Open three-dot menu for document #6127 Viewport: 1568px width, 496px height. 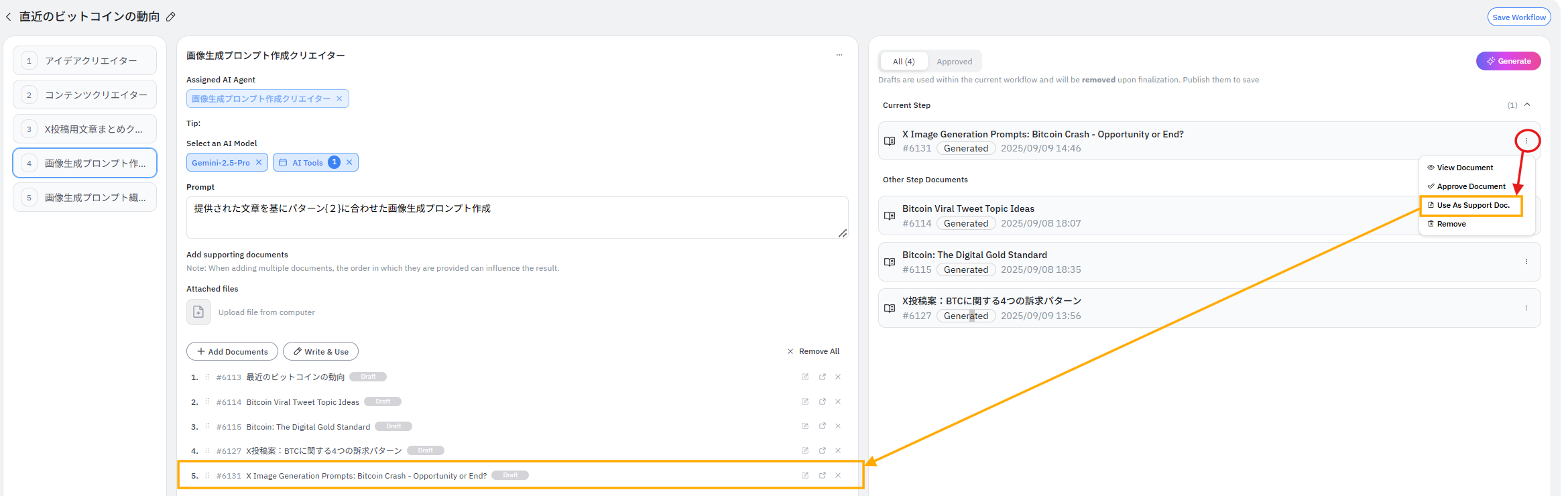point(1526,308)
